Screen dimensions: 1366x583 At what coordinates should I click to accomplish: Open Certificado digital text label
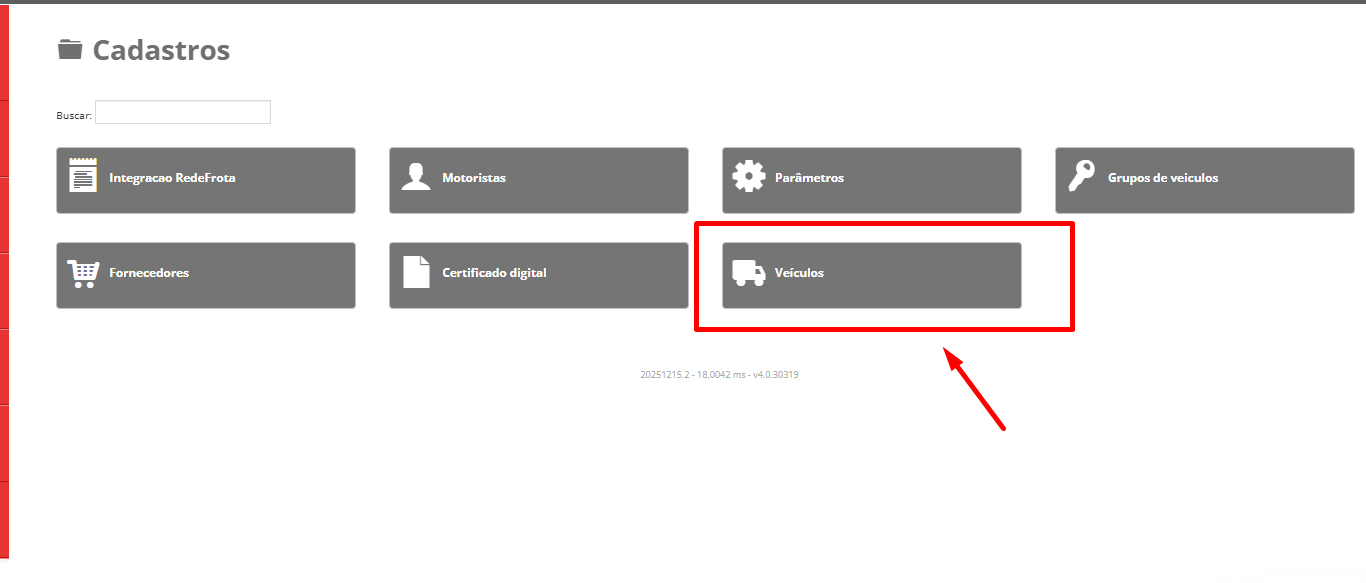point(494,273)
